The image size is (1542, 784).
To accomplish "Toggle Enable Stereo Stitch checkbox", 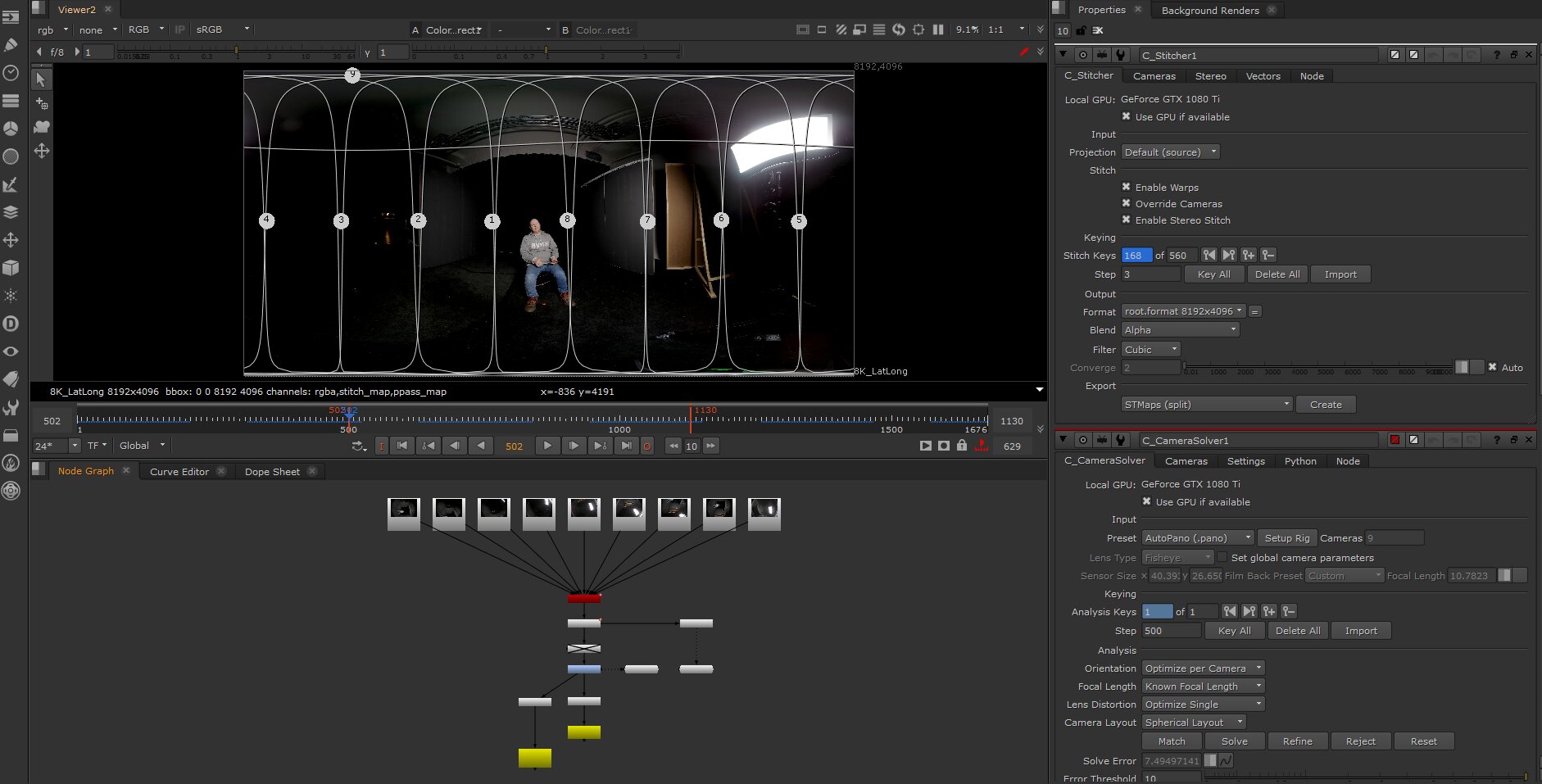I will [x=1127, y=220].
